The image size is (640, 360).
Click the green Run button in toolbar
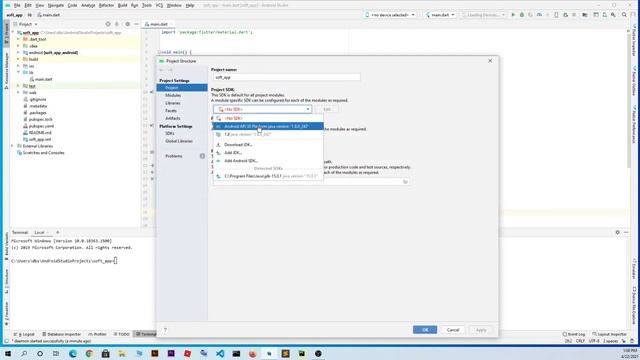pos(513,15)
